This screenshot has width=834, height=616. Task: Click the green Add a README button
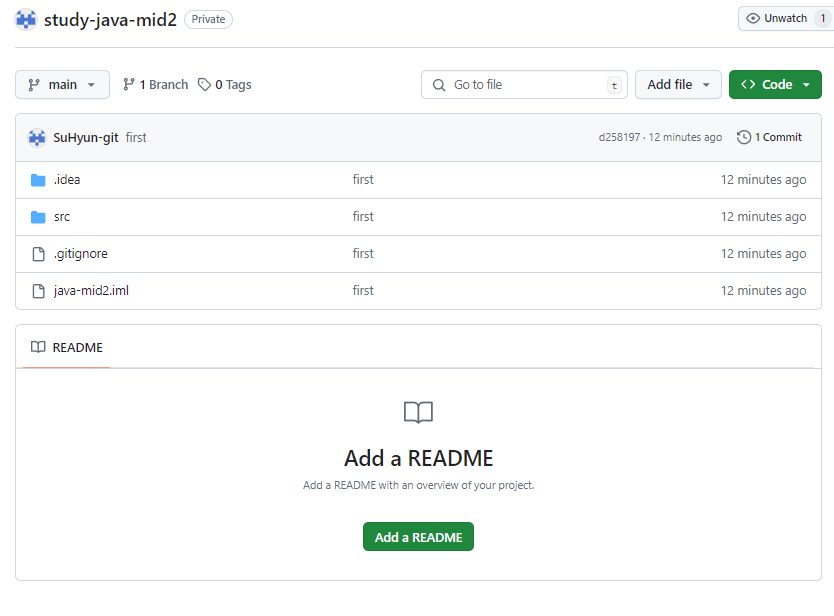pos(419,537)
